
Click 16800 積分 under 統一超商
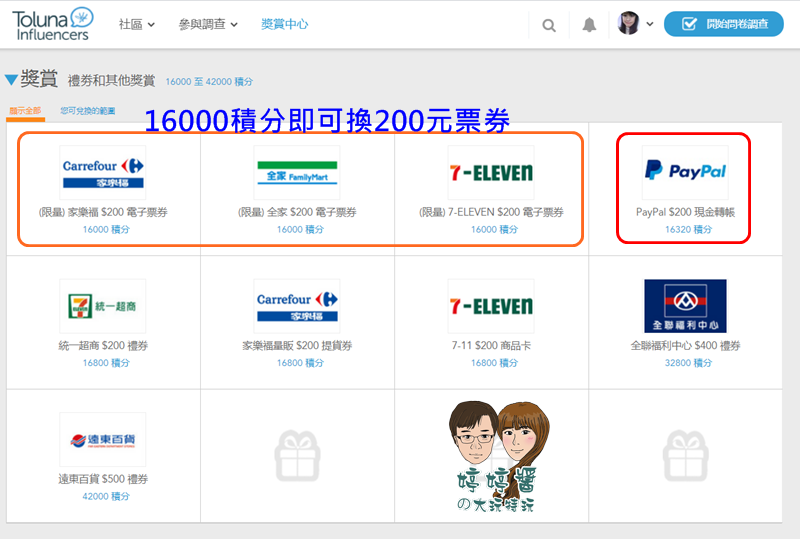click(x=106, y=363)
